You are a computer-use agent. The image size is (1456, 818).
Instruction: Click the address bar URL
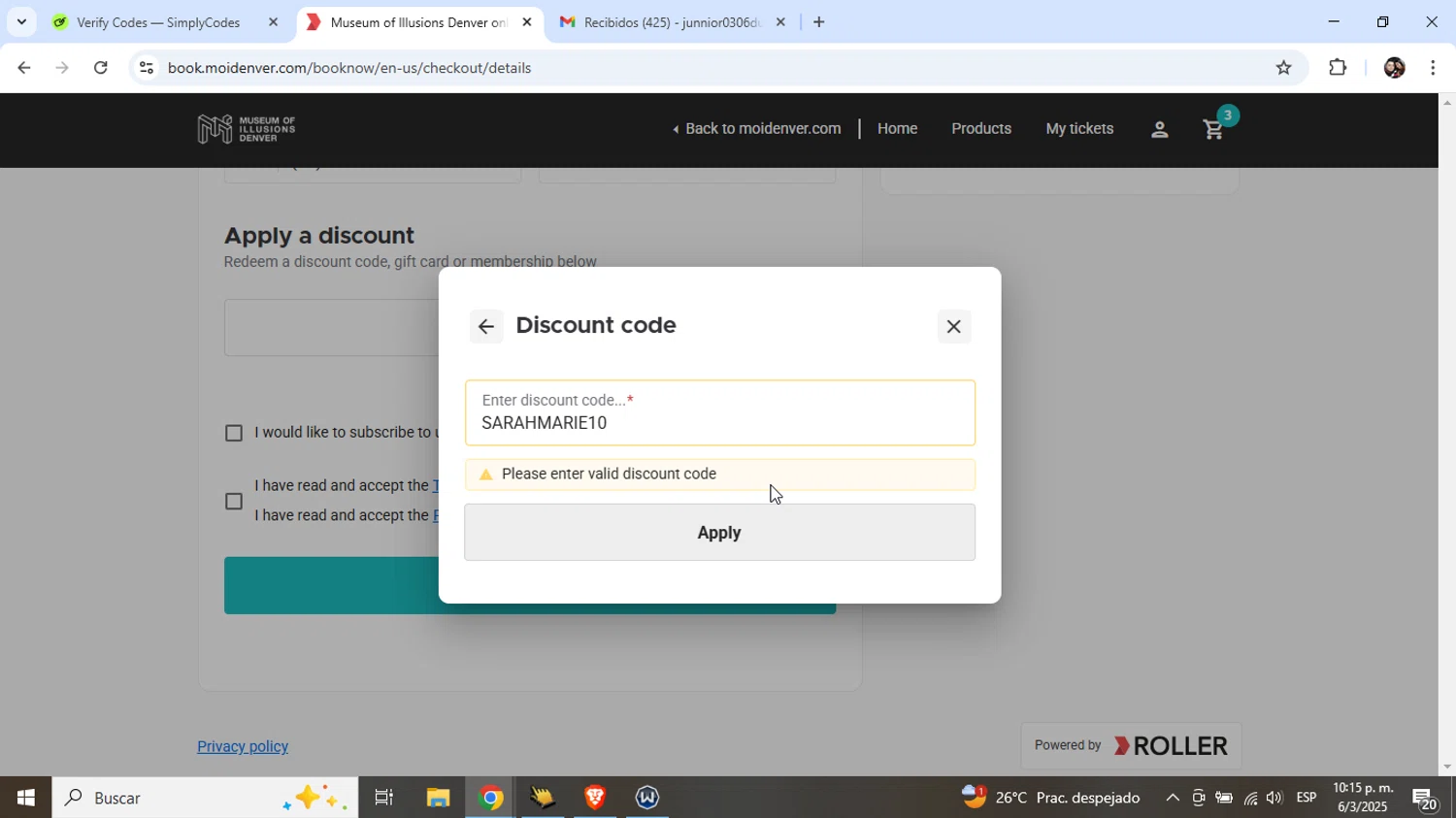[349, 68]
